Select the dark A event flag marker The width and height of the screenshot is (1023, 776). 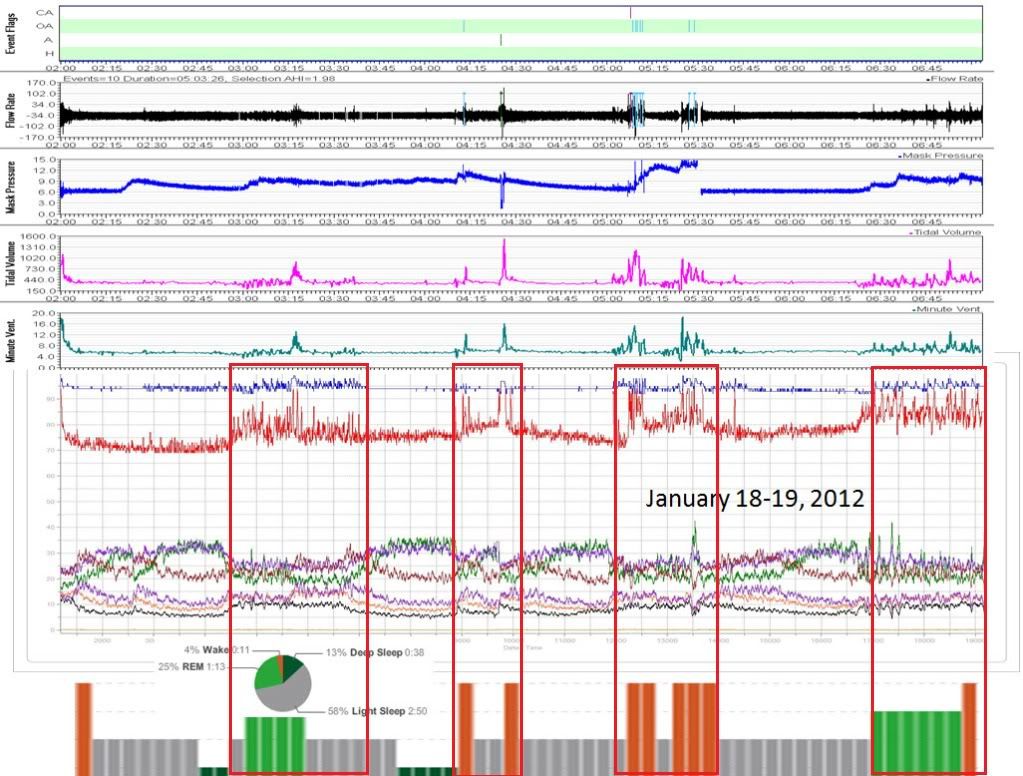(x=501, y=40)
